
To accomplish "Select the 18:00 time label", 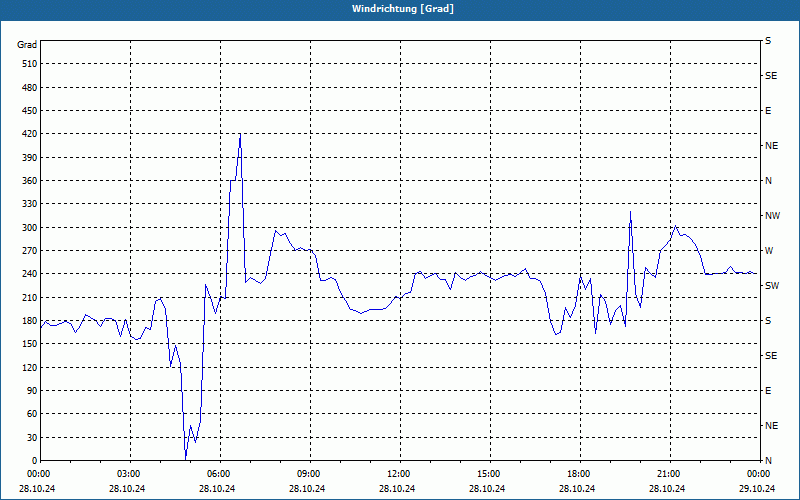I will click(579, 474).
